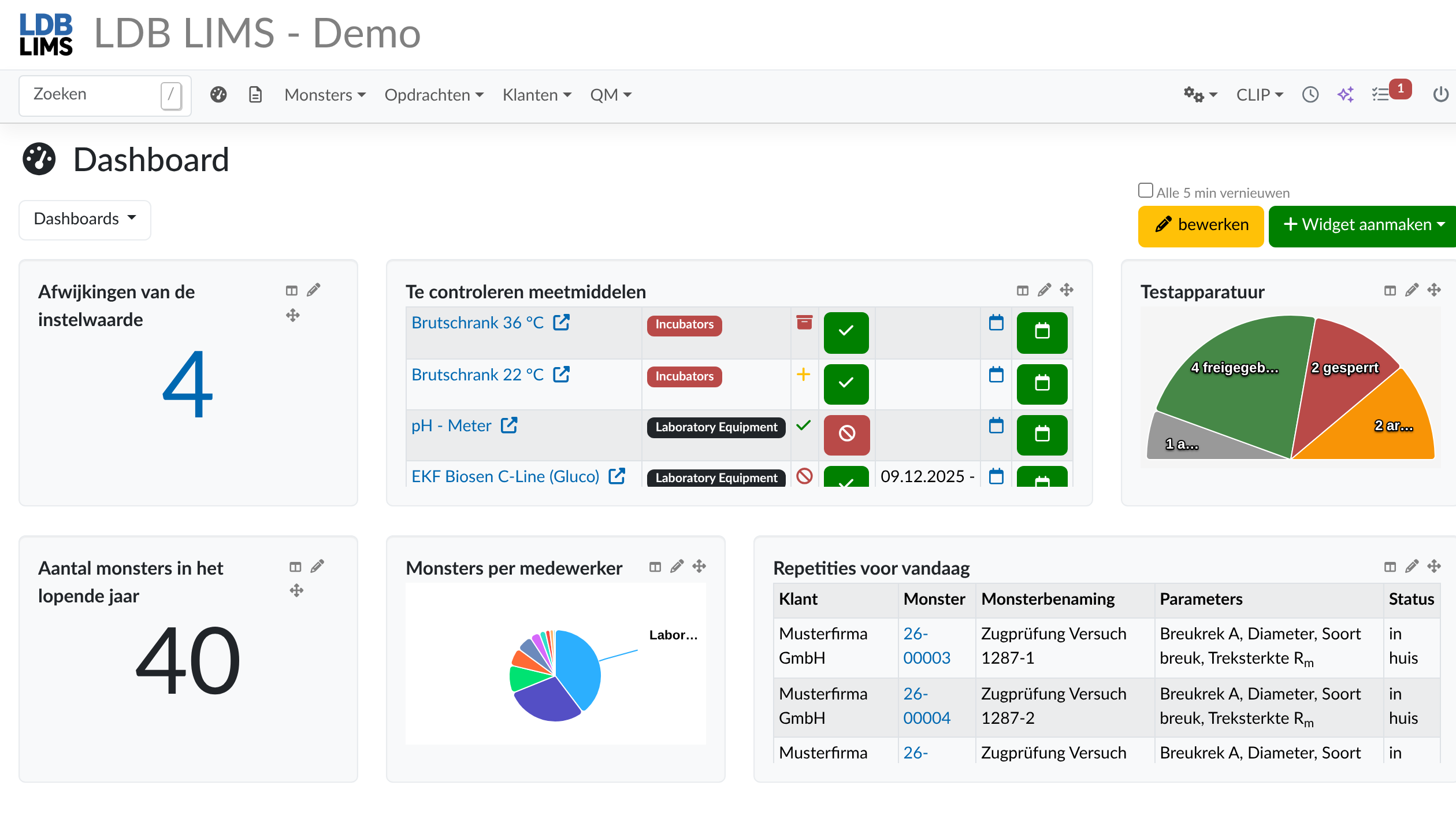Click the yellow bewerken button
The height and width of the screenshot is (829, 1456).
click(x=1201, y=225)
